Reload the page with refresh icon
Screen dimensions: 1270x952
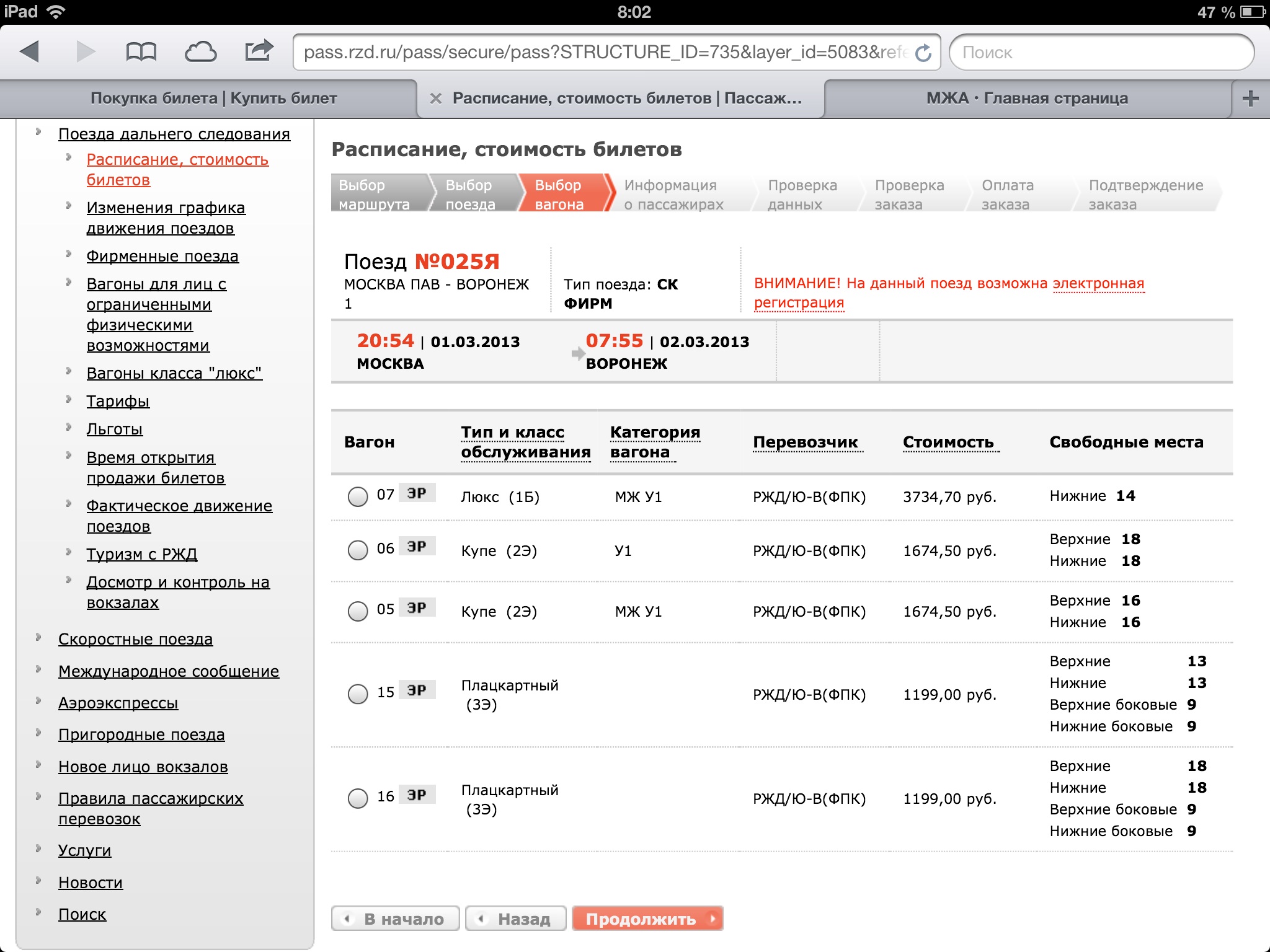coord(923,53)
